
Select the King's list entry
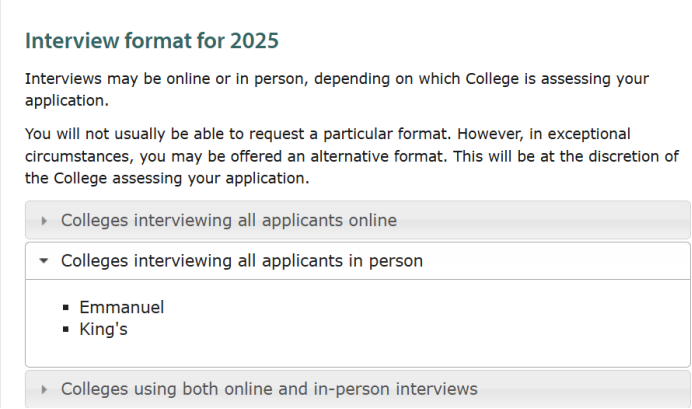point(103,328)
